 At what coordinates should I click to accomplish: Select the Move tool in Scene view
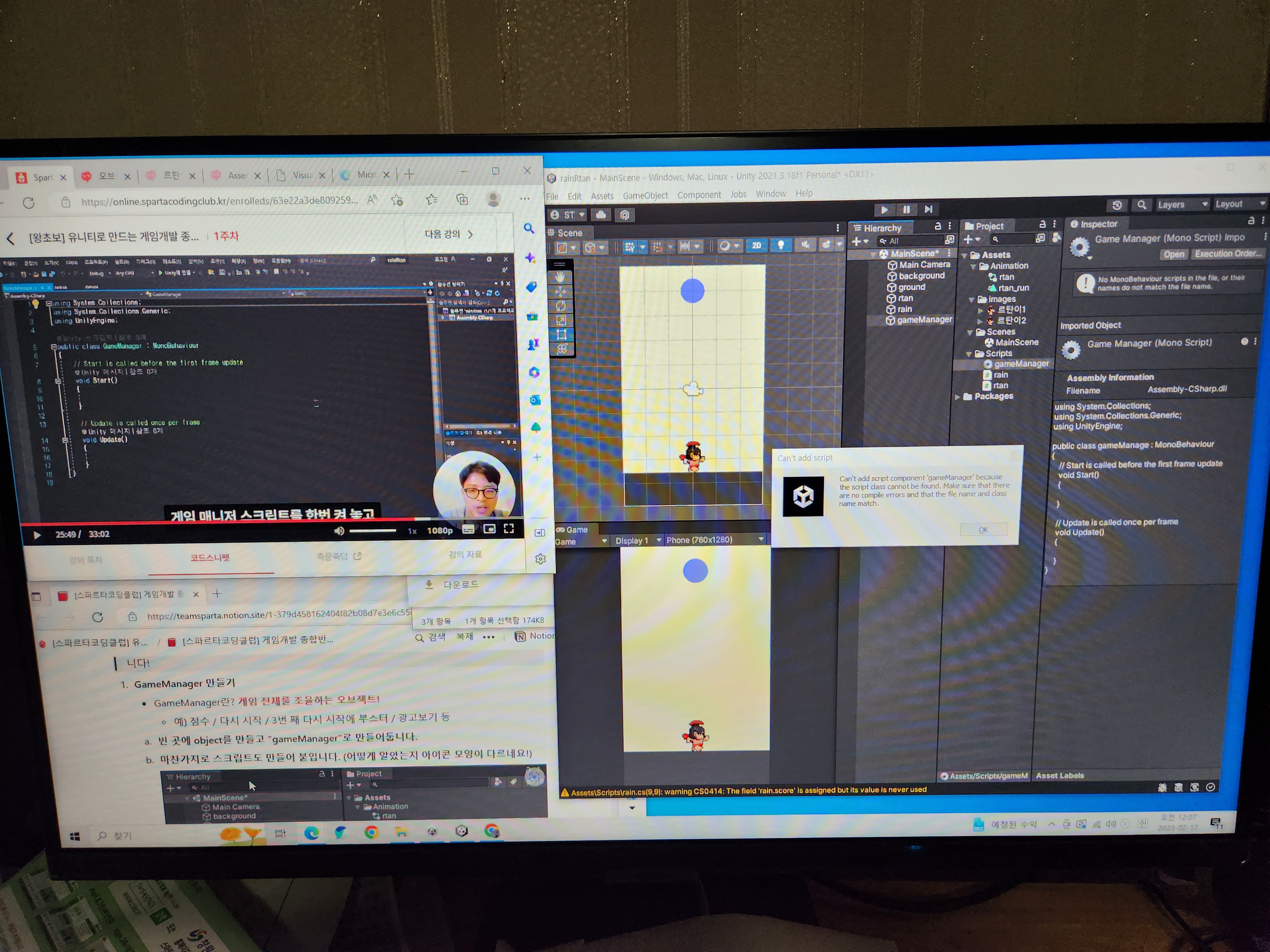coord(560,292)
